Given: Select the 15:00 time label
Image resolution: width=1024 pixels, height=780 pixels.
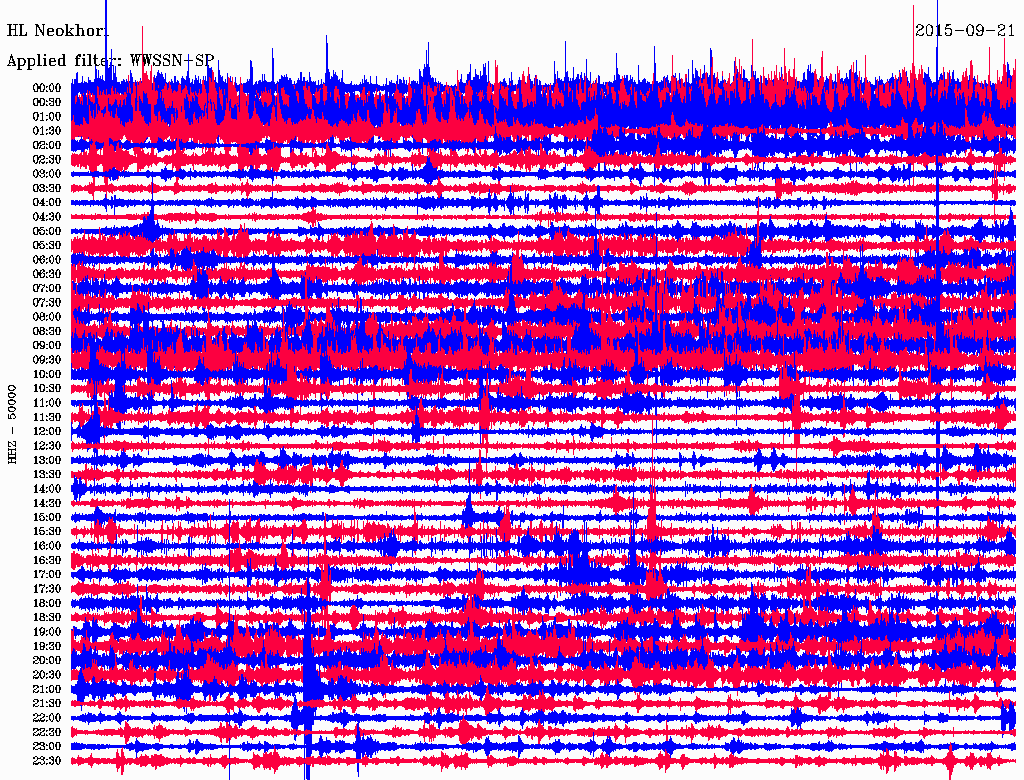Looking at the screenshot, I should coord(47,517).
